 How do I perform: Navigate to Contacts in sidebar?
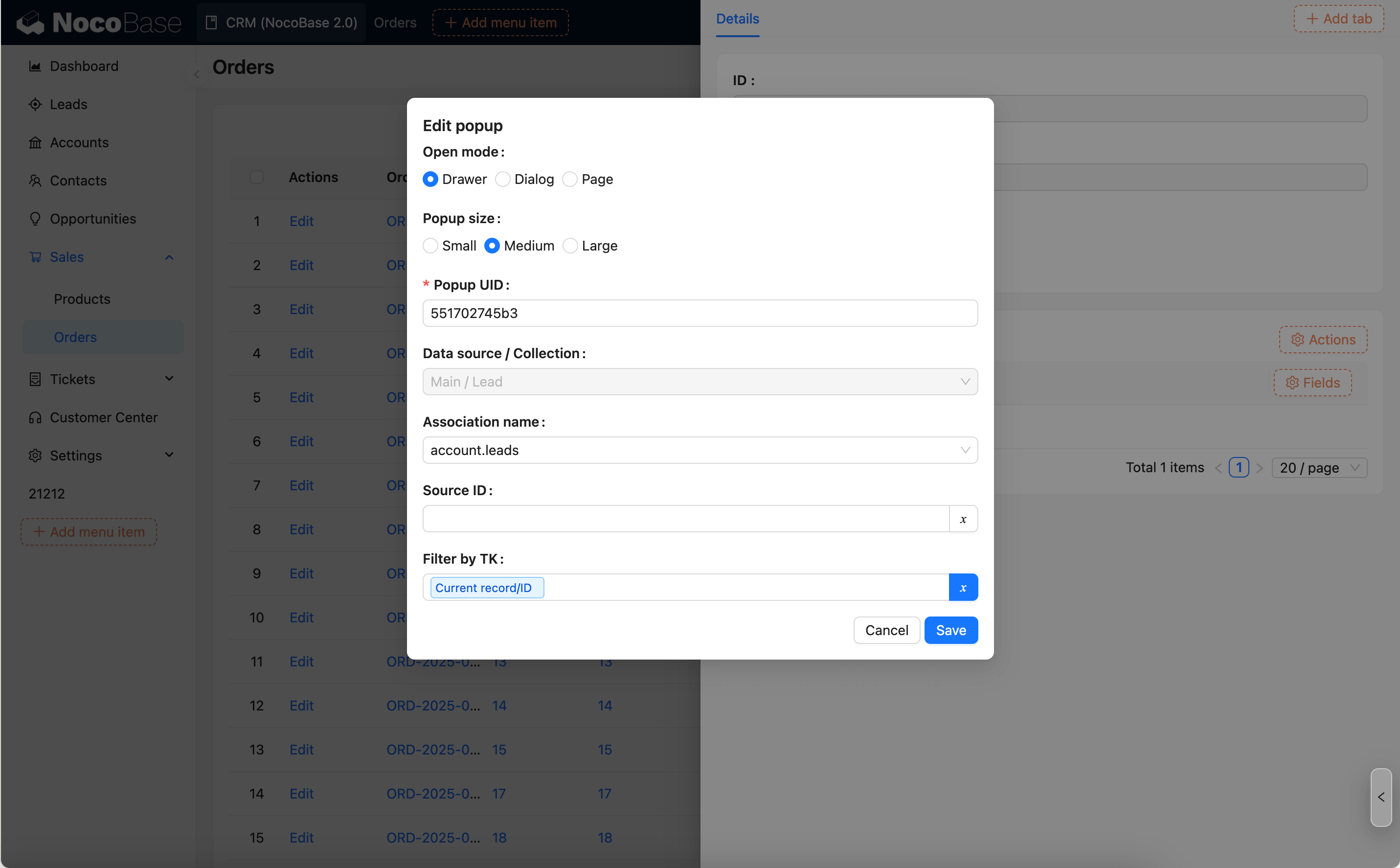(79, 180)
